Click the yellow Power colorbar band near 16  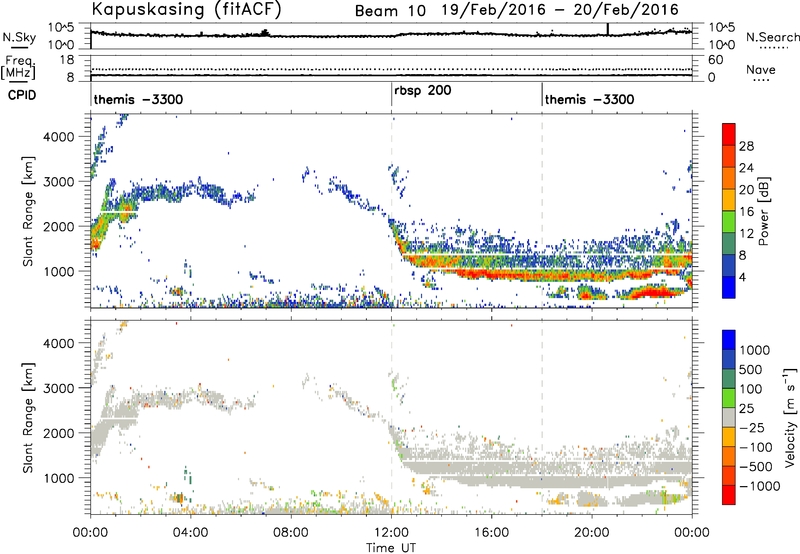coord(729,200)
